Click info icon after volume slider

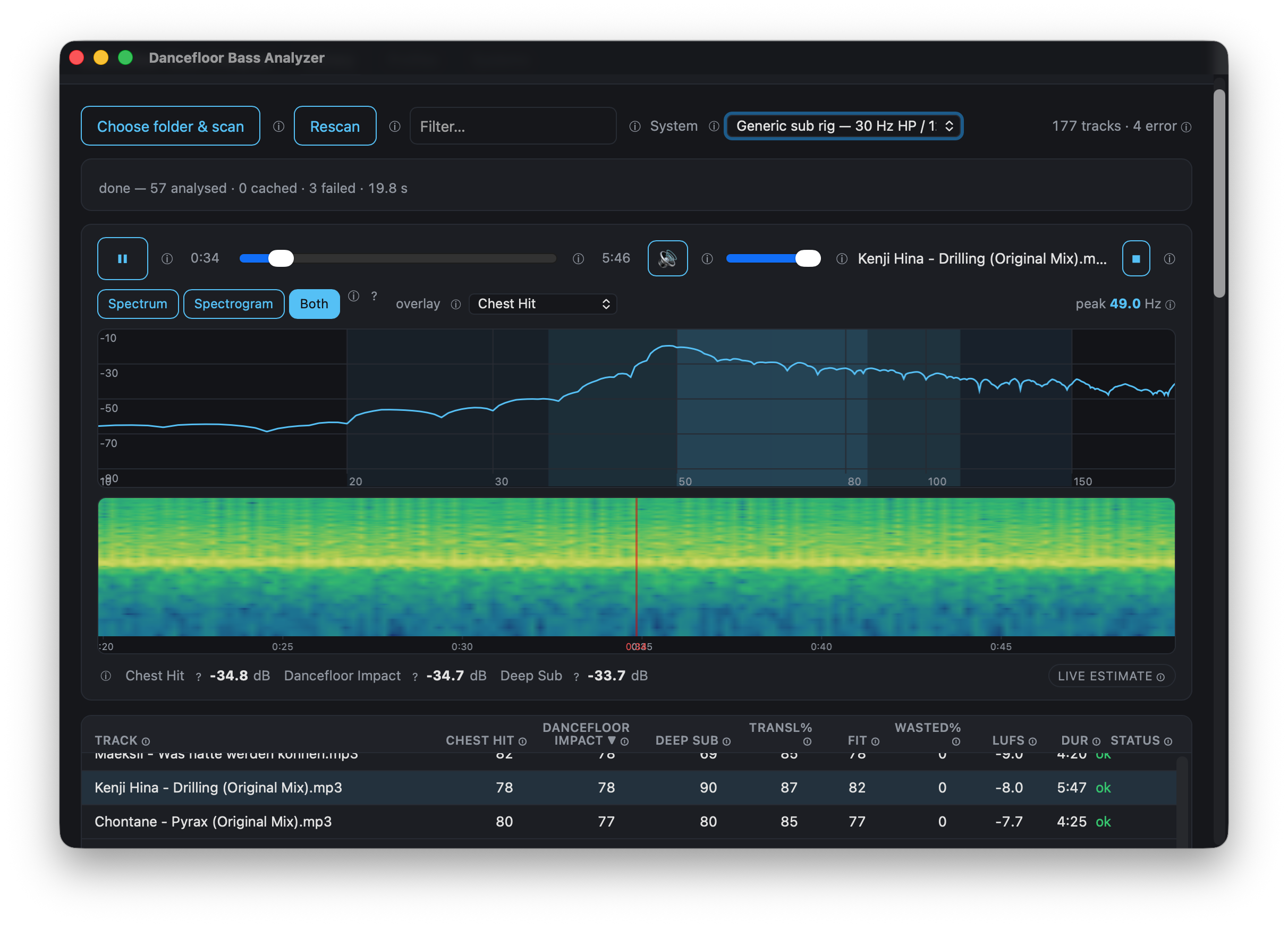[x=842, y=259]
